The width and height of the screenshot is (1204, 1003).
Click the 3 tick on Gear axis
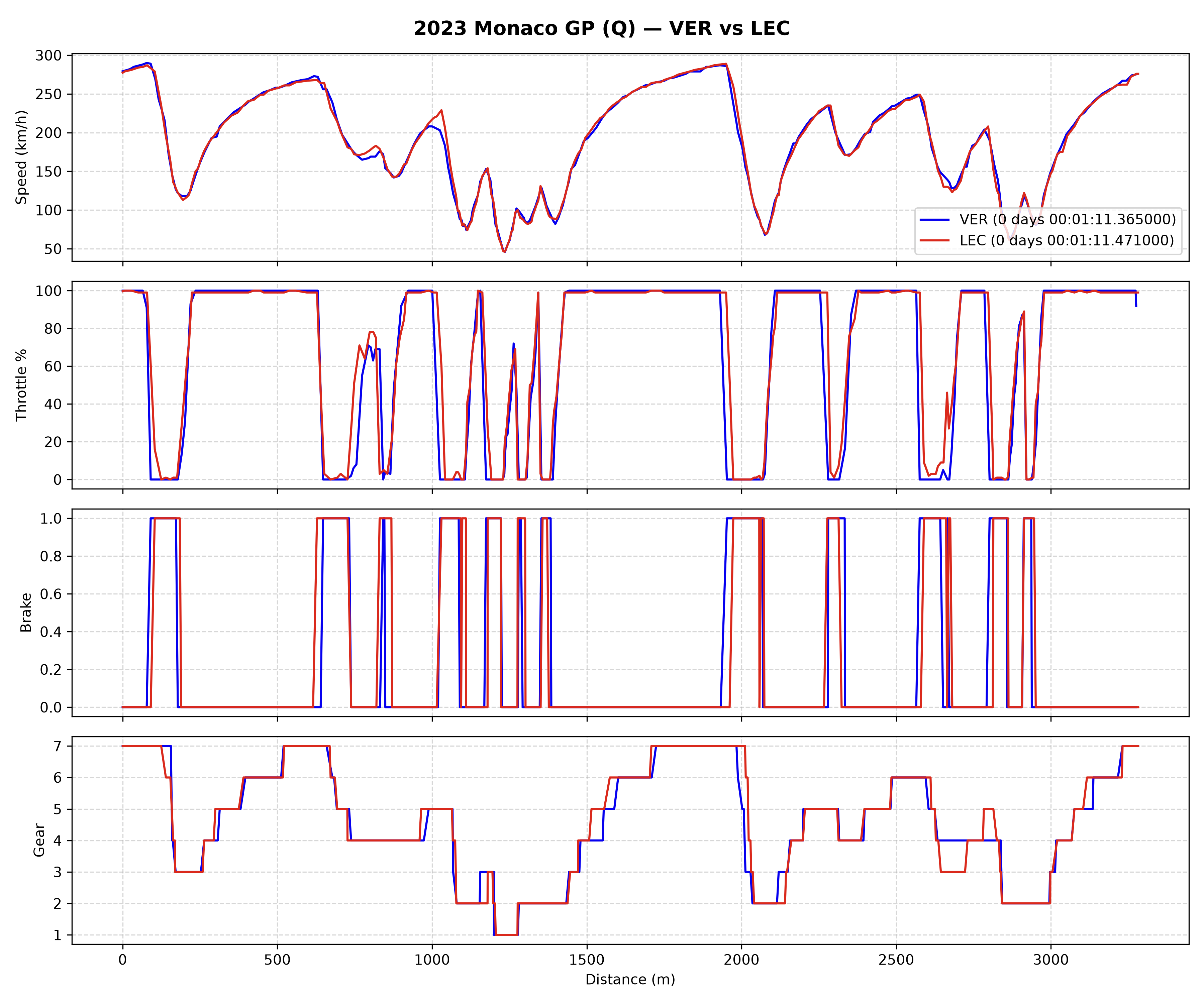(58, 872)
